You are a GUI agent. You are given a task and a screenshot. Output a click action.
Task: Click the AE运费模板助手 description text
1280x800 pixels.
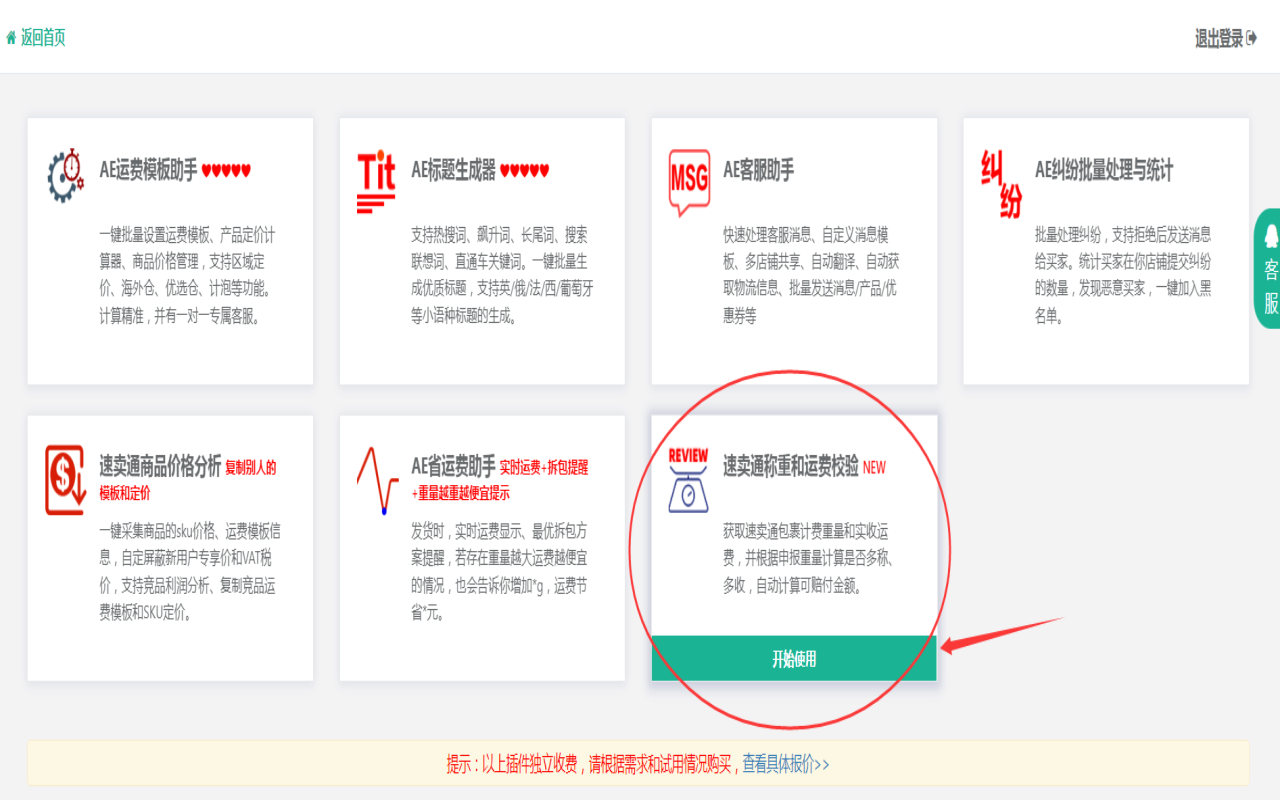pos(186,276)
